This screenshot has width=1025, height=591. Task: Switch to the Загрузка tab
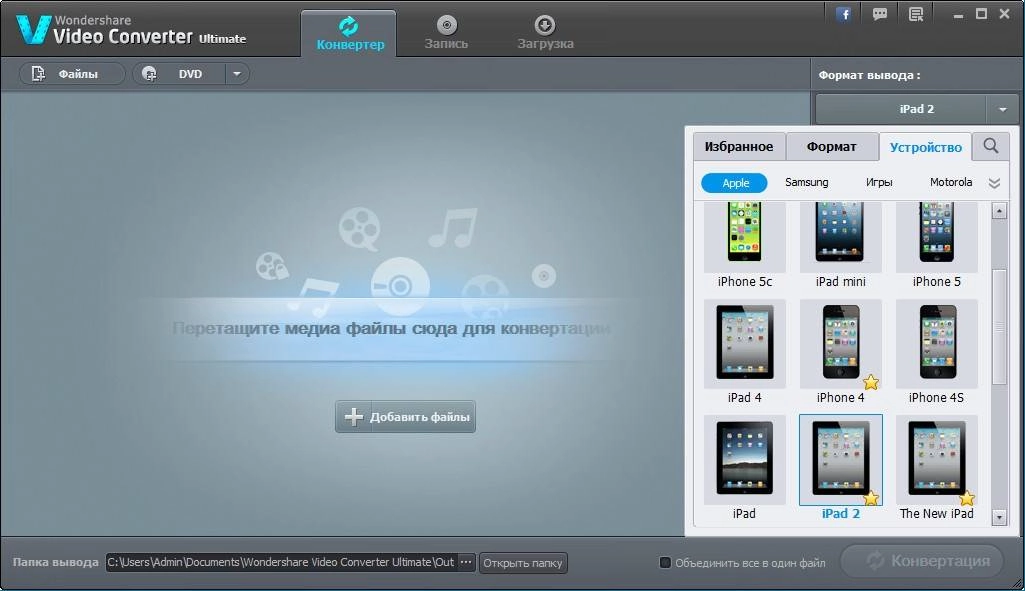[x=545, y=33]
